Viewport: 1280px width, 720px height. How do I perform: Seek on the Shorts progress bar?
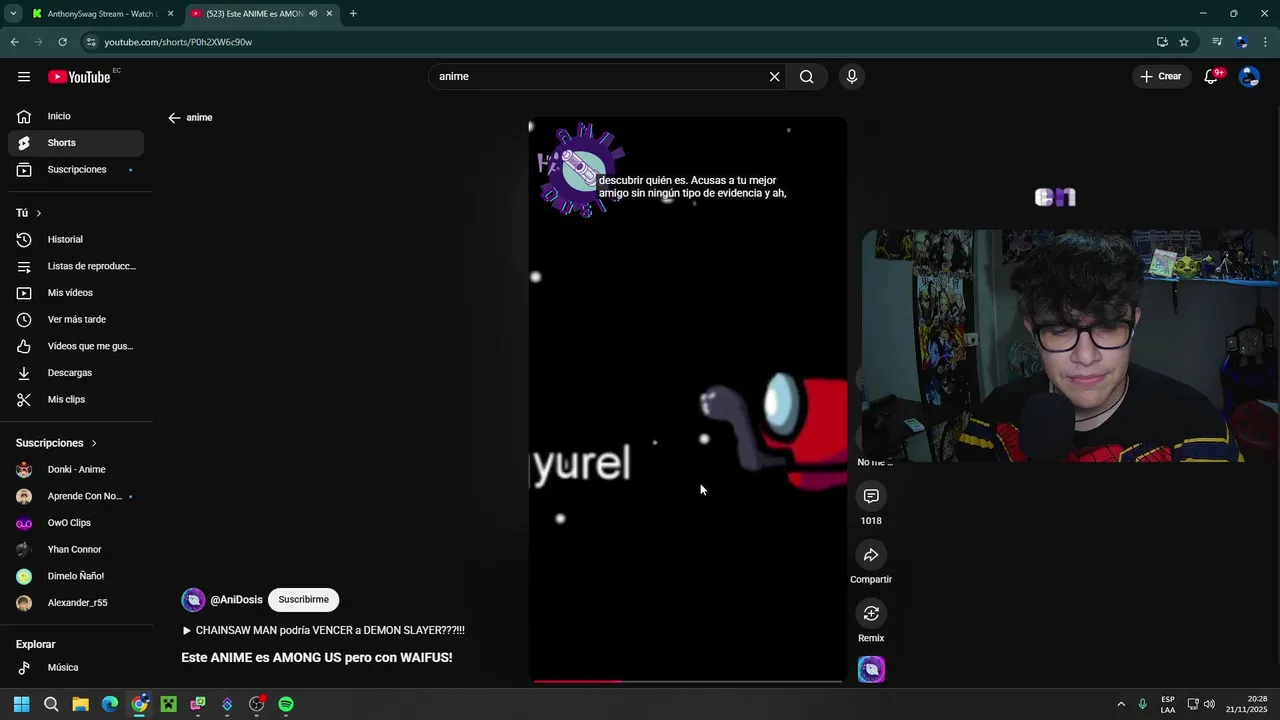pyautogui.click(x=688, y=681)
